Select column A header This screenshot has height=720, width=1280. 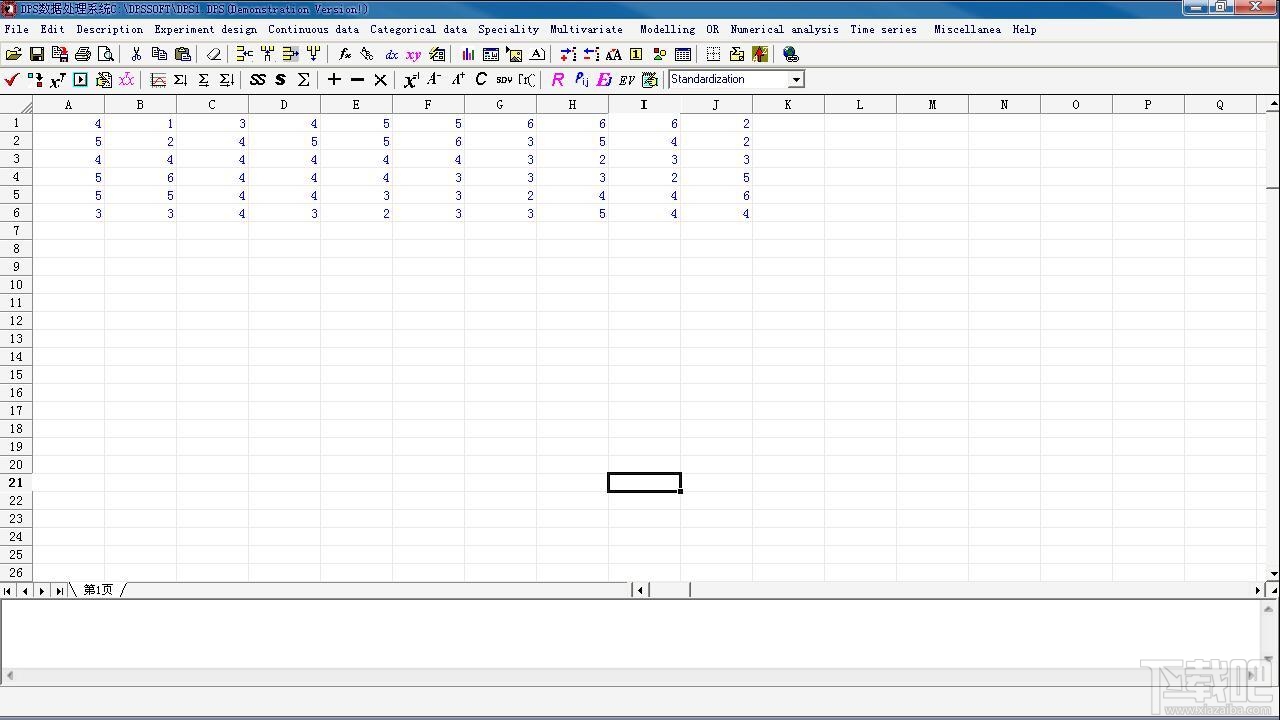68,104
